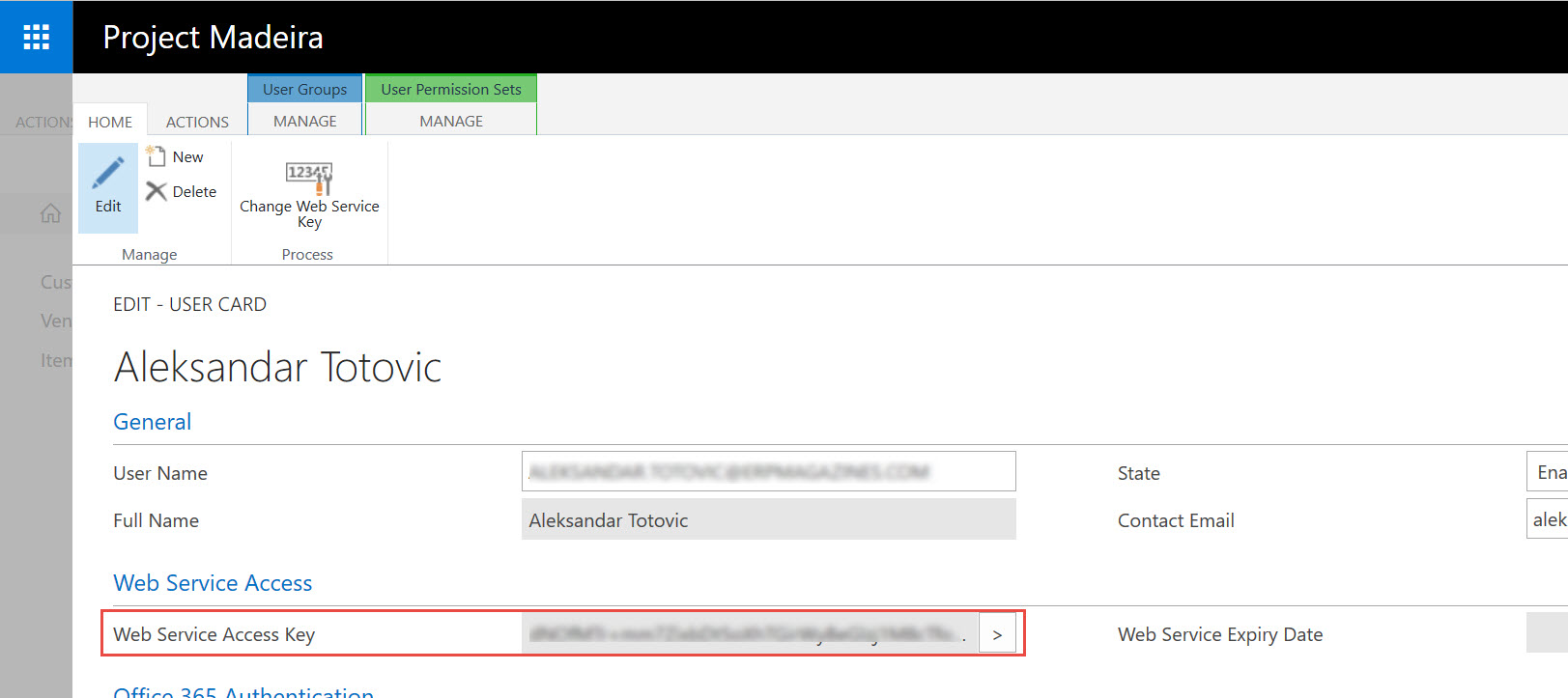Click the Contact Email field
This screenshot has height=698, width=1568.
(1546, 520)
